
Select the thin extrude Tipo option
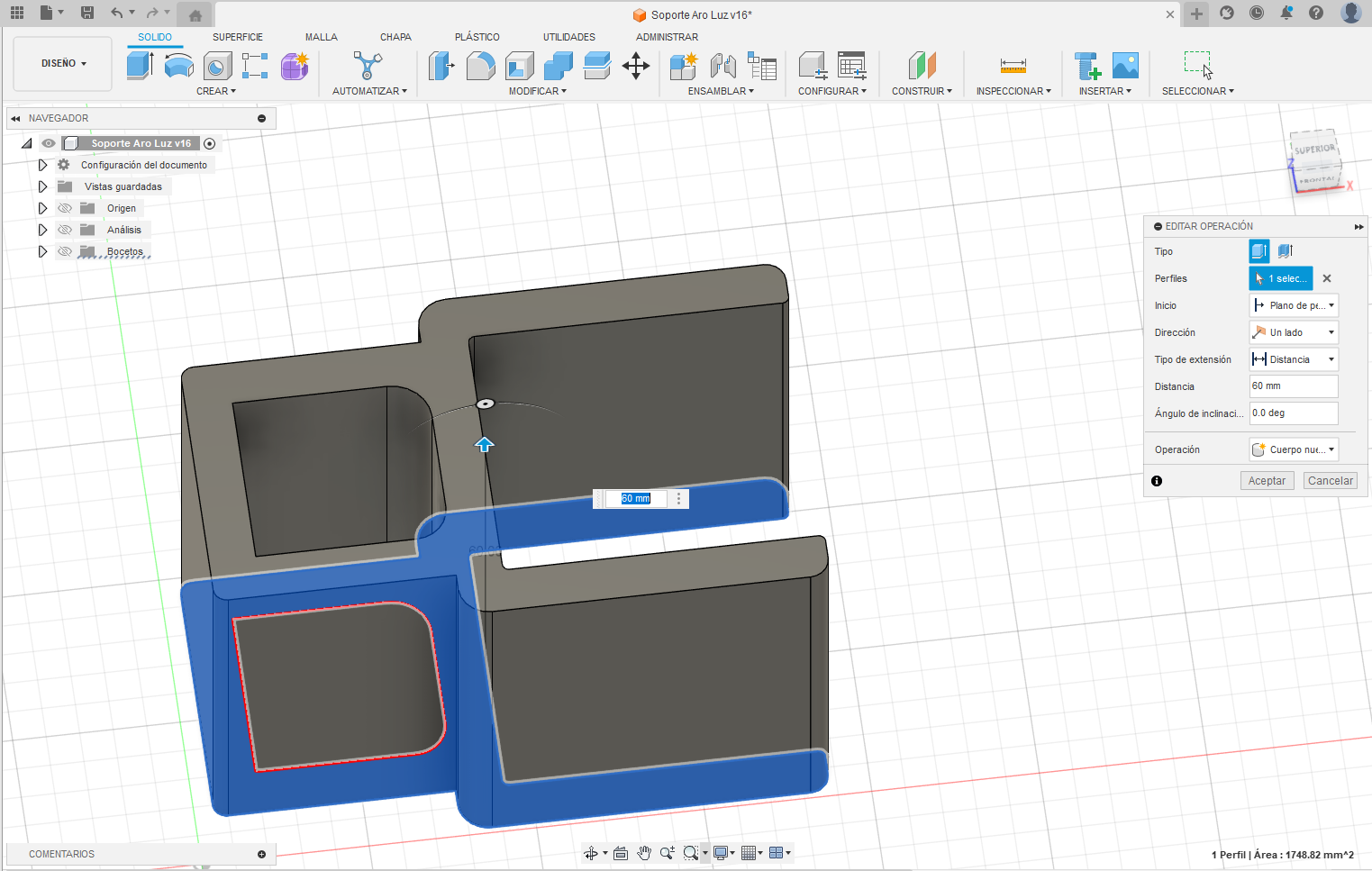tap(1286, 251)
